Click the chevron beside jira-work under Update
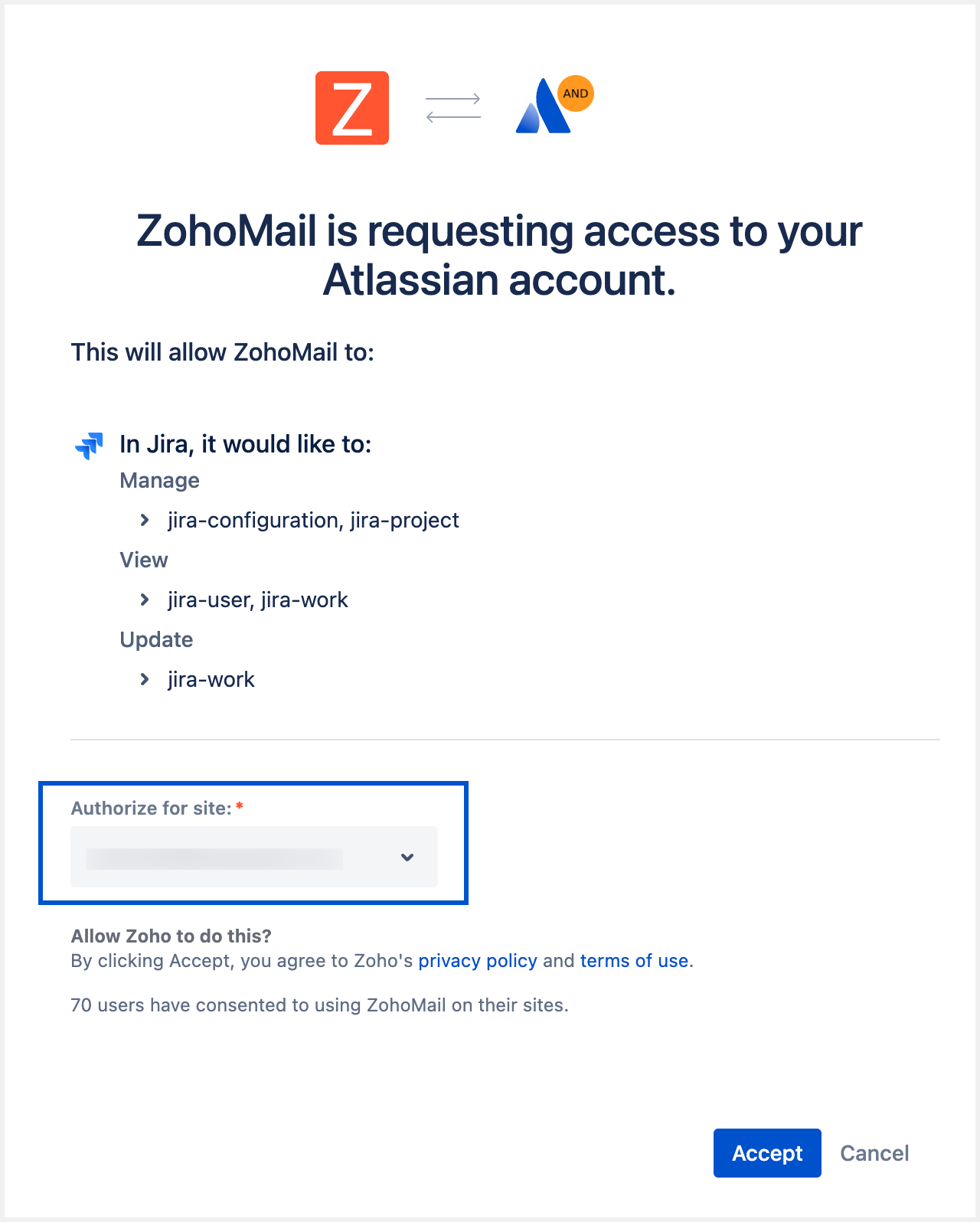The height and width of the screenshot is (1222, 980). [145, 680]
